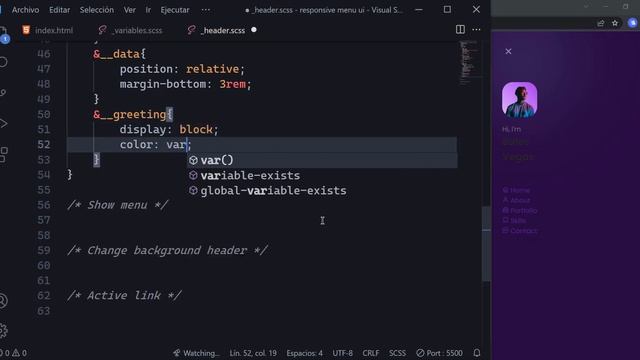Viewport: 640px width, 360px height.
Task: Expand the hidden menu items ellipsis in the title bar
Action: 206,10
